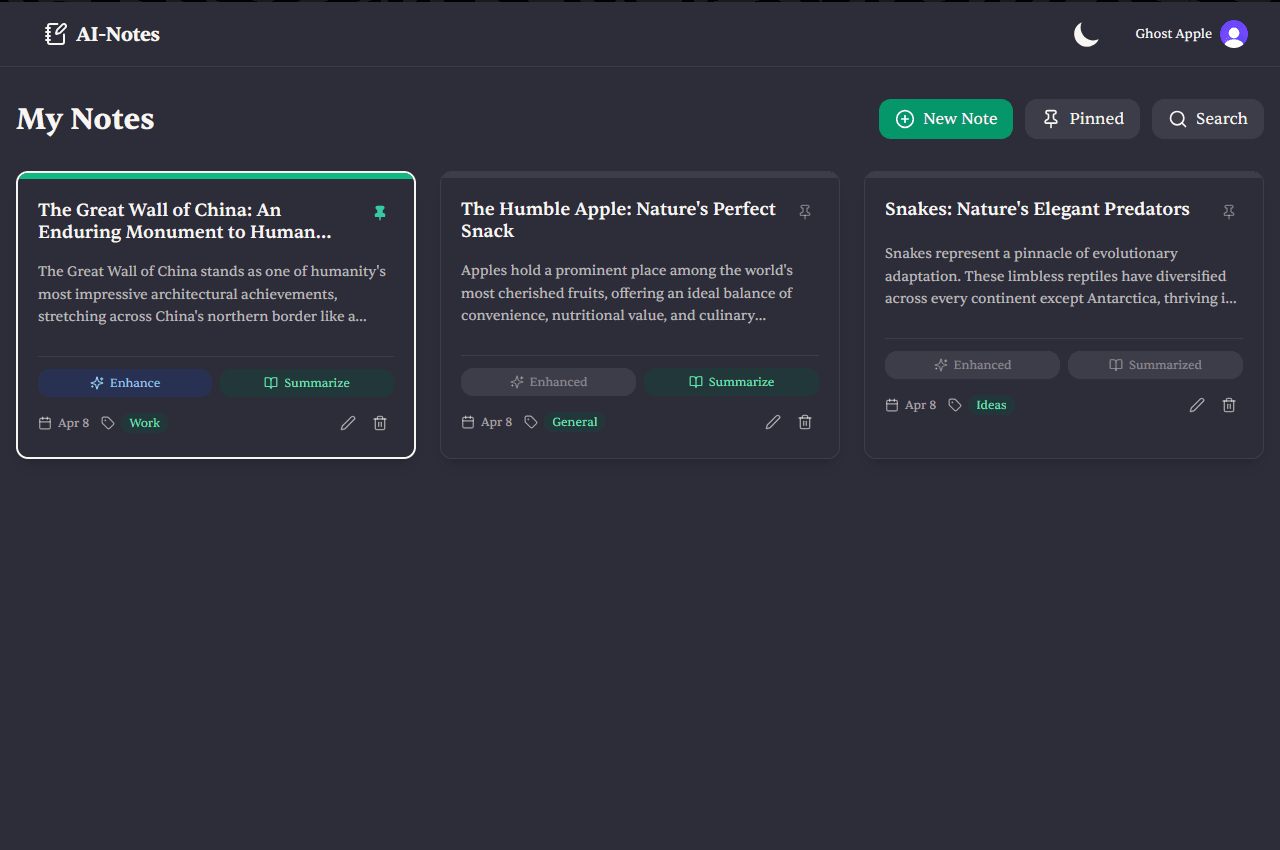Click the My Notes heading

pyautogui.click(x=85, y=119)
